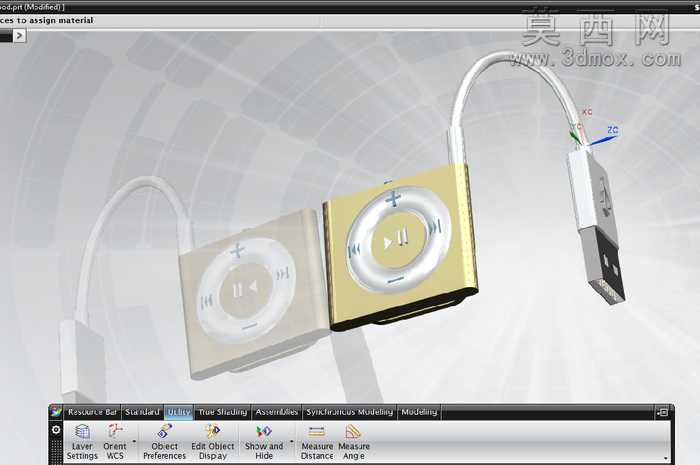This screenshot has width=700, height=465.
Task: Open the Assemblies tab
Action: click(x=276, y=412)
